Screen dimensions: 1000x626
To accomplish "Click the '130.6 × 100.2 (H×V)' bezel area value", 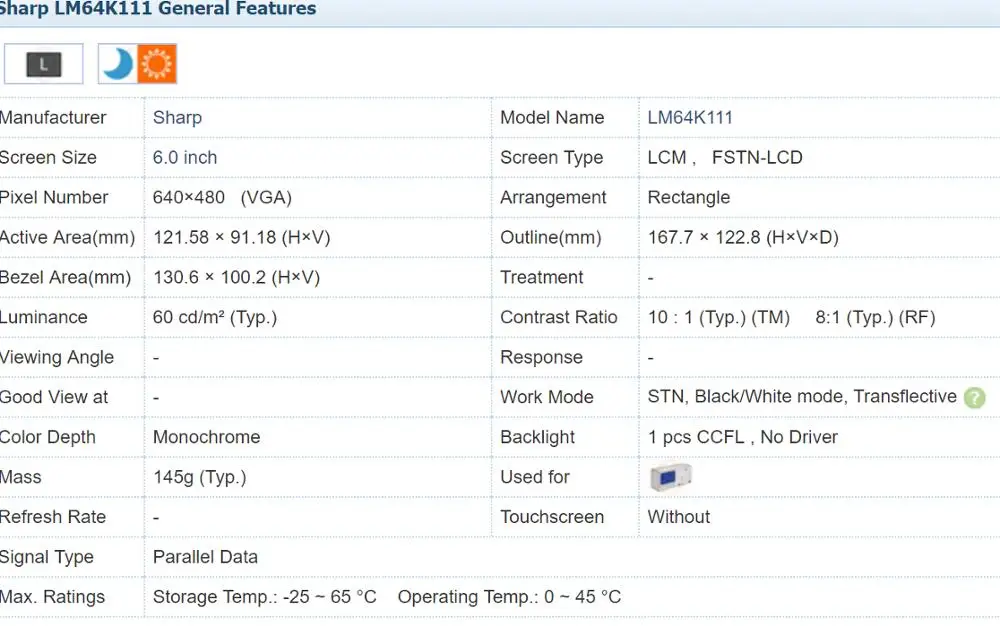I will [237, 277].
